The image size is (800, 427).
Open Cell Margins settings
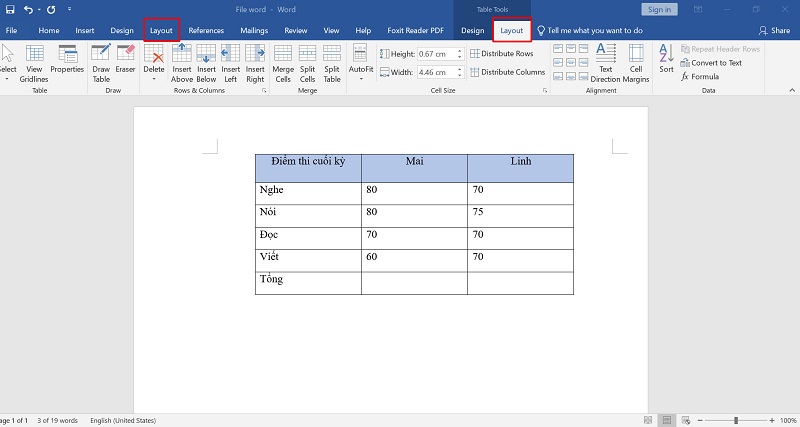(636, 63)
